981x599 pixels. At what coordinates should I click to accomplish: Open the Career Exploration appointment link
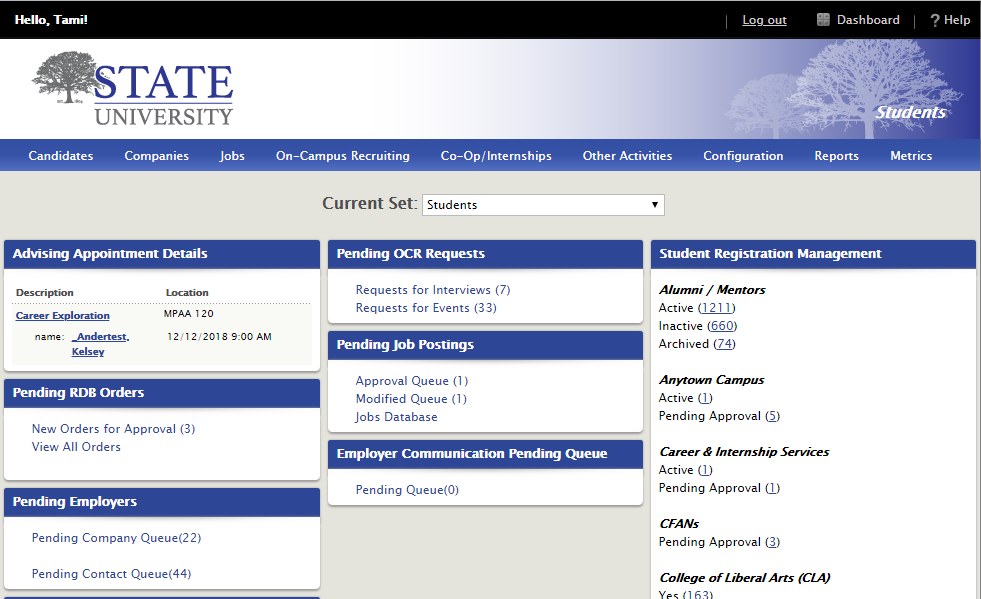[63, 315]
